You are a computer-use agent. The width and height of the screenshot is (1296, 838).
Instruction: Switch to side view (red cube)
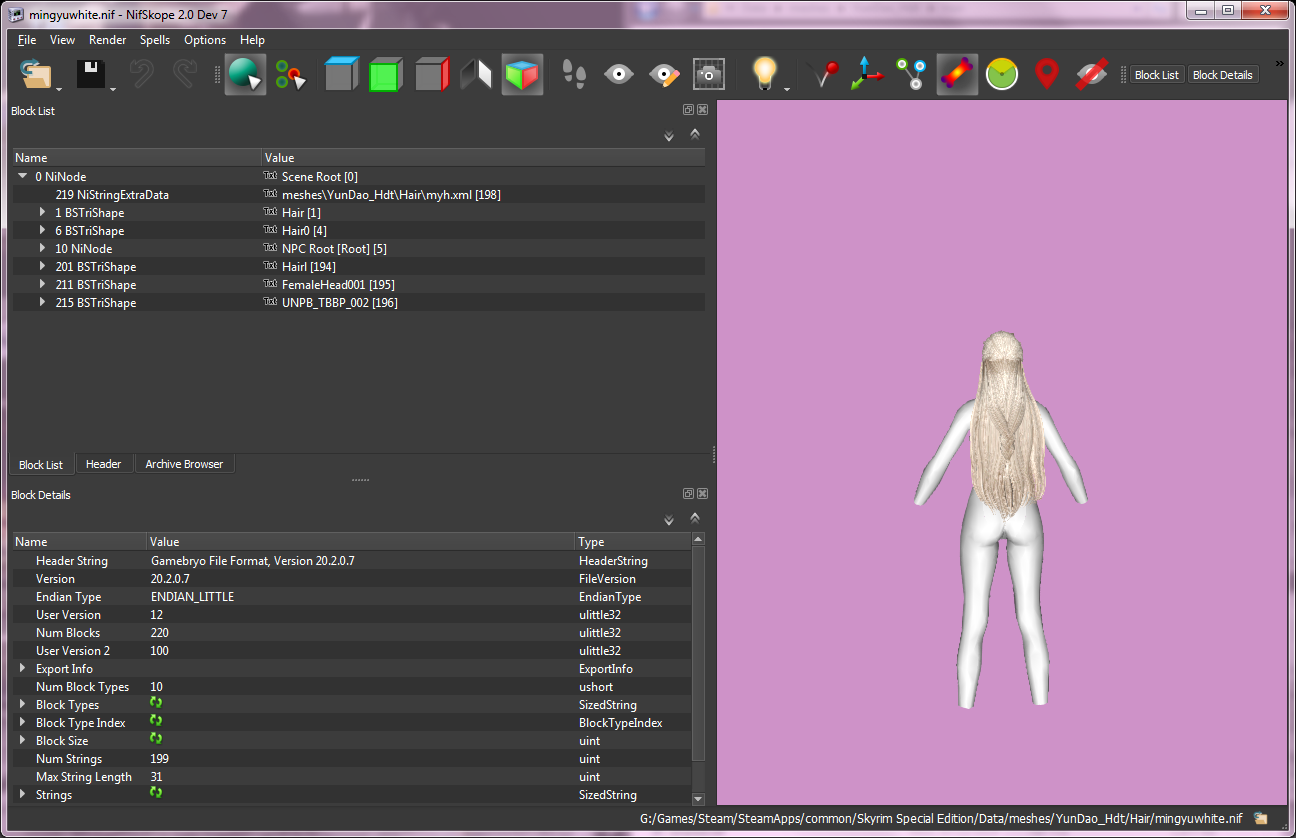pyautogui.click(x=431, y=75)
